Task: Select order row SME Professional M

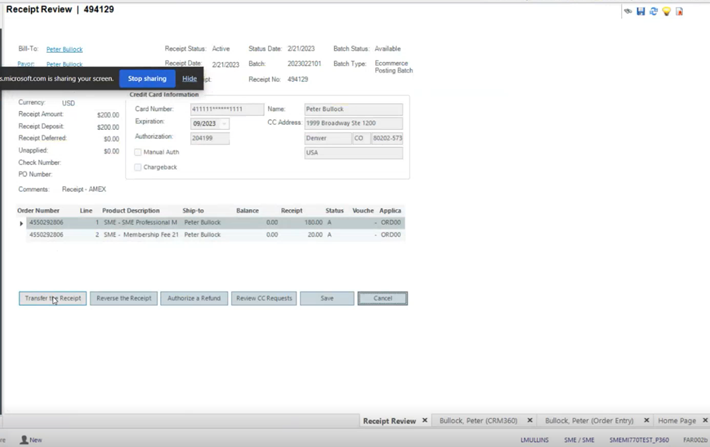Action: [x=216, y=222]
